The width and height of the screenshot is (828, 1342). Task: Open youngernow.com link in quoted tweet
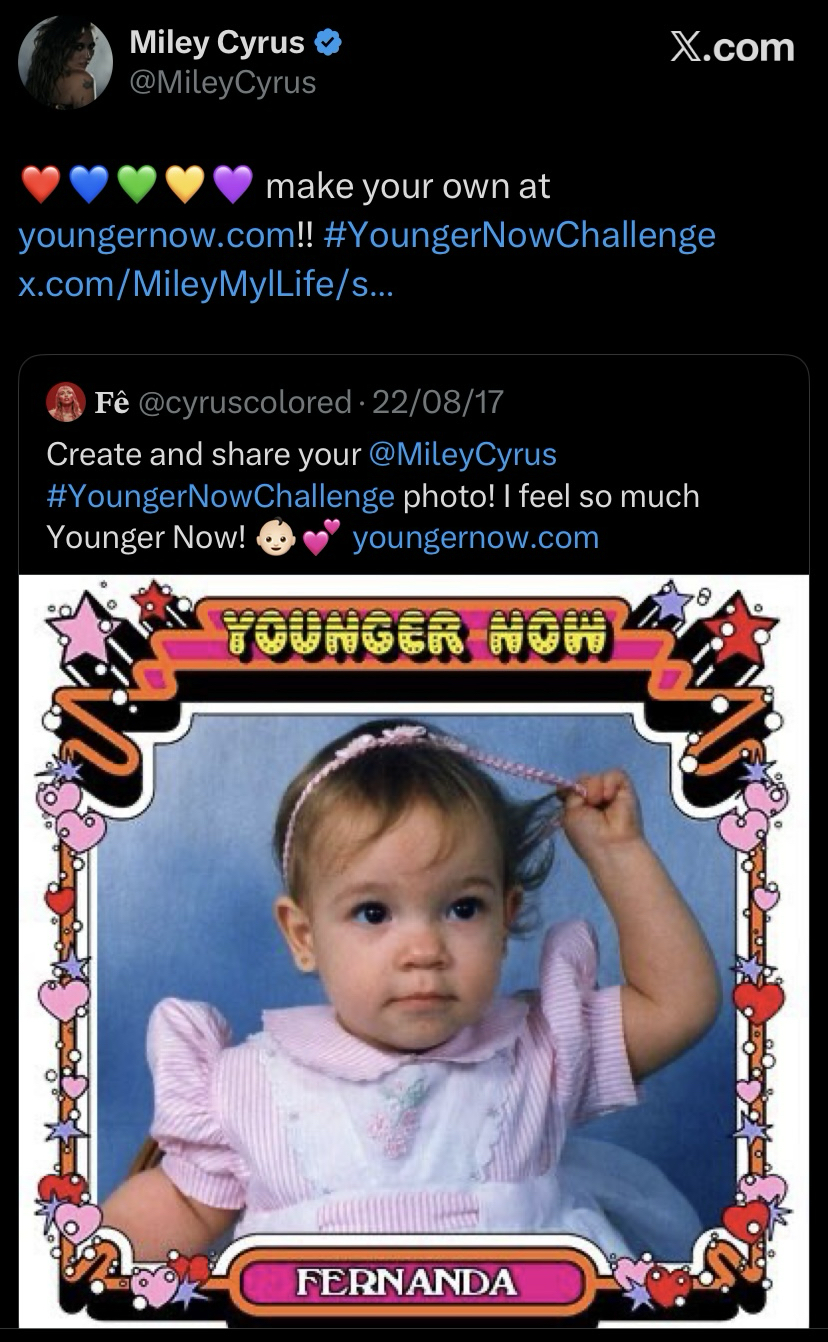[x=476, y=538]
